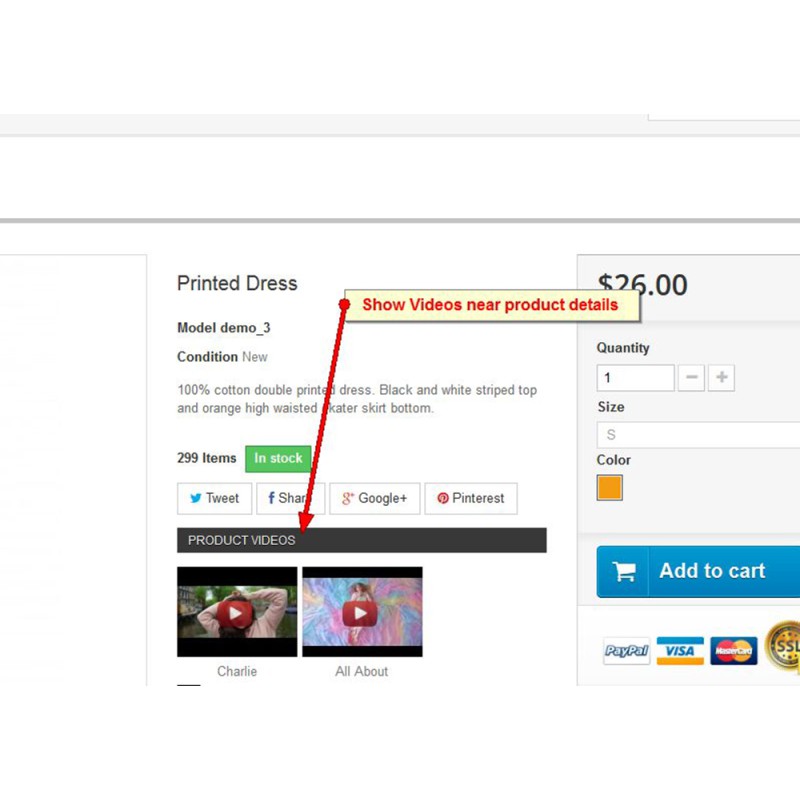
Task: Click the PayPal payment logo
Action: (627, 651)
